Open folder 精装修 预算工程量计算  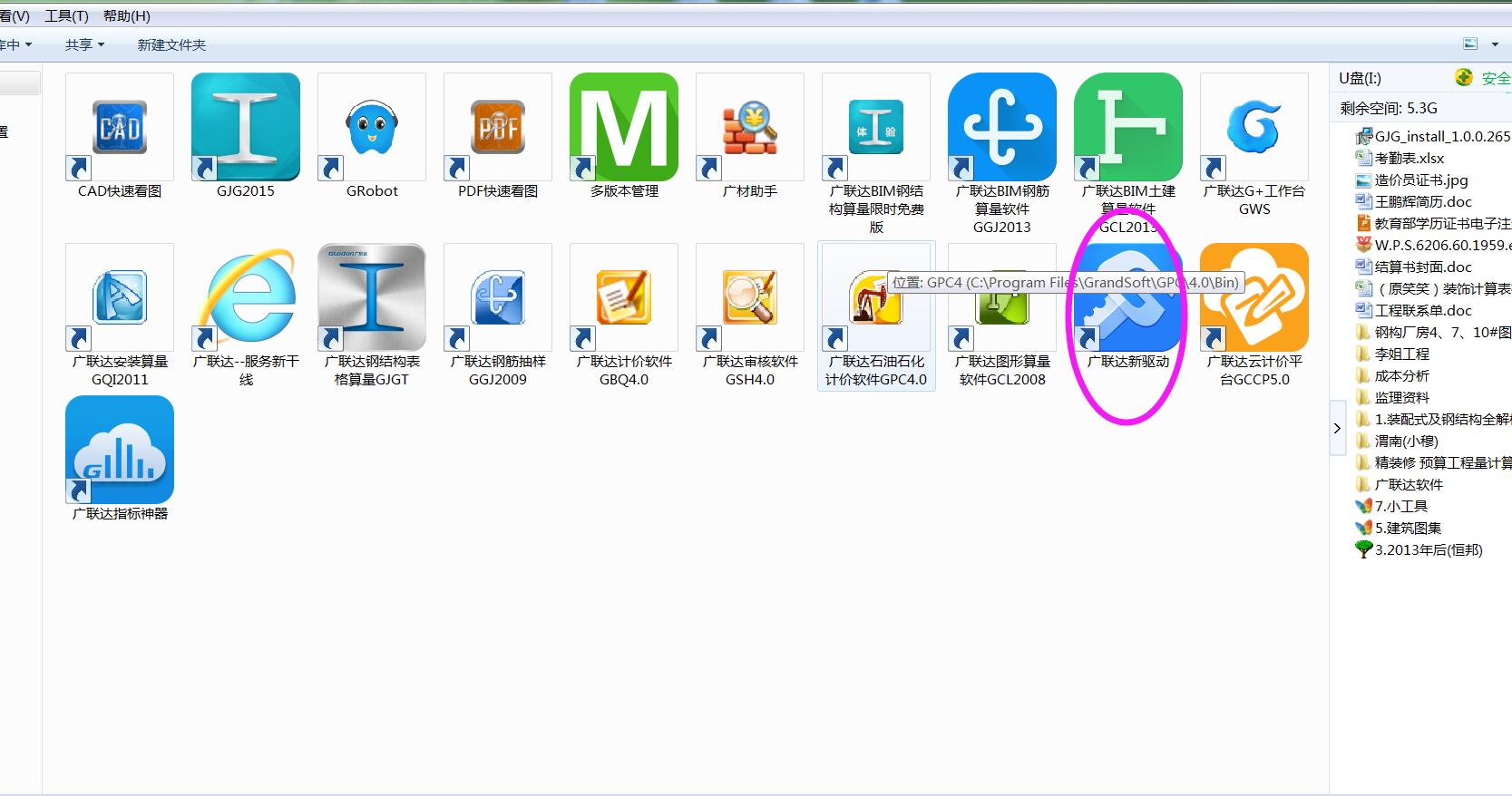pyautogui.click(x=1432, y=462)
